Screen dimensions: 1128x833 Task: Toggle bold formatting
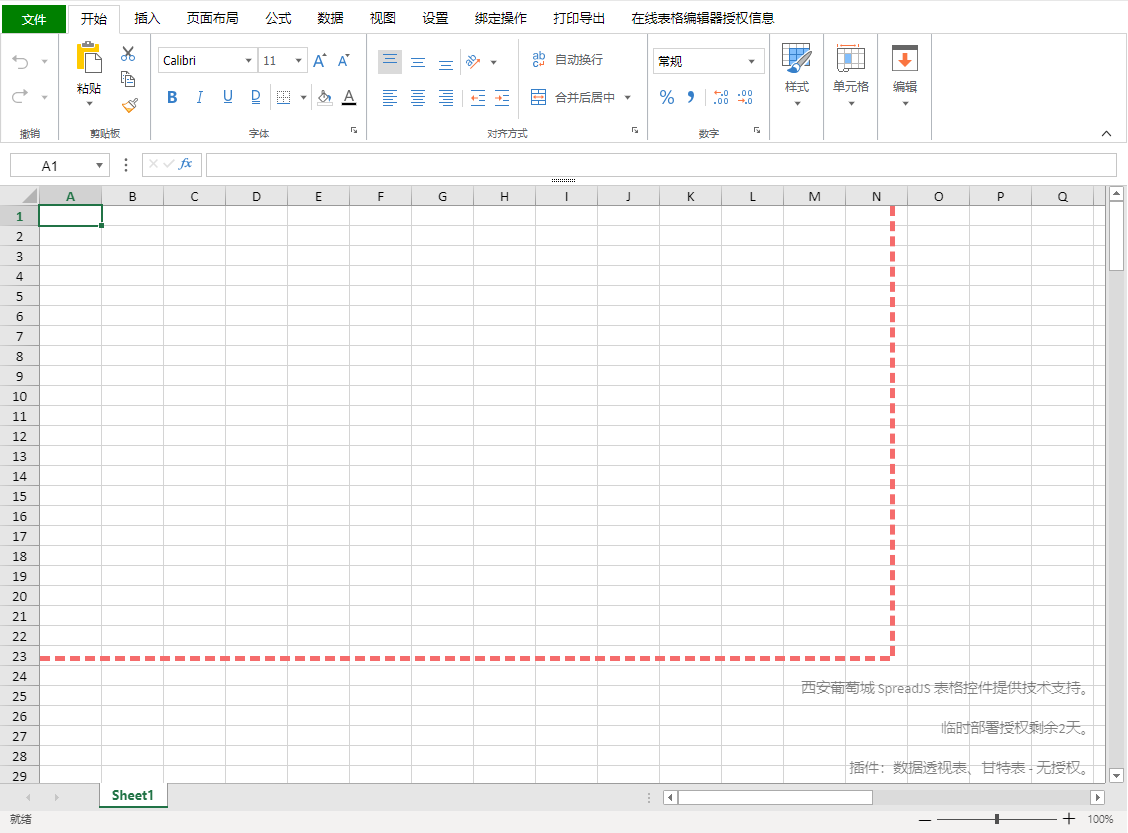click(172, 97)
